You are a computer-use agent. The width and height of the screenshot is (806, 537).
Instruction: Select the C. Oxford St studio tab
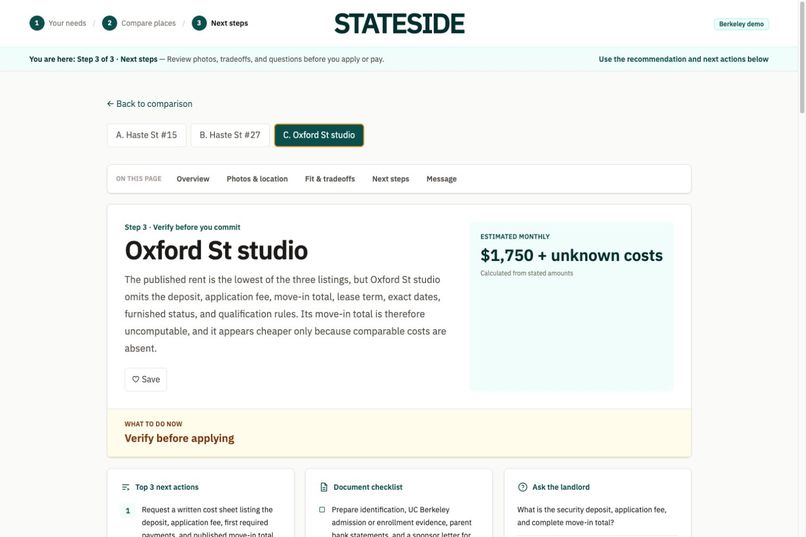coord(319,135)
